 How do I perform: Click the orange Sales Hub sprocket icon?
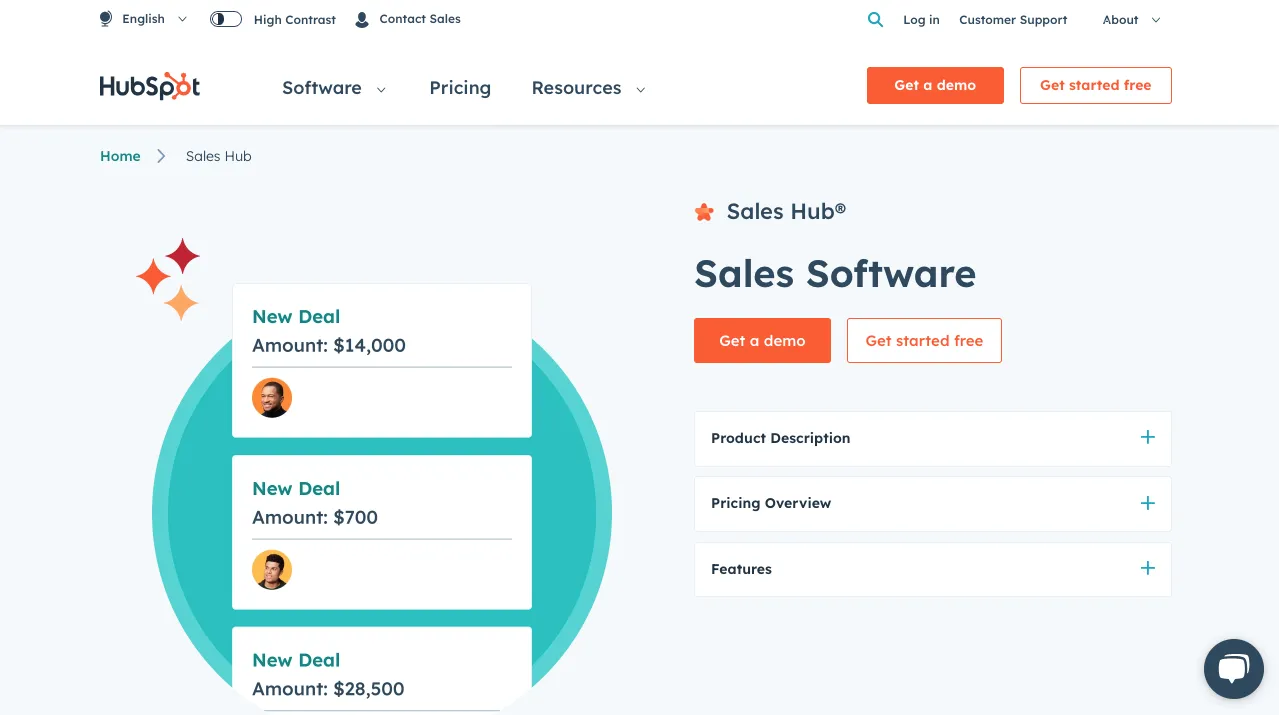pyautogui.click(x=704, y=211)
